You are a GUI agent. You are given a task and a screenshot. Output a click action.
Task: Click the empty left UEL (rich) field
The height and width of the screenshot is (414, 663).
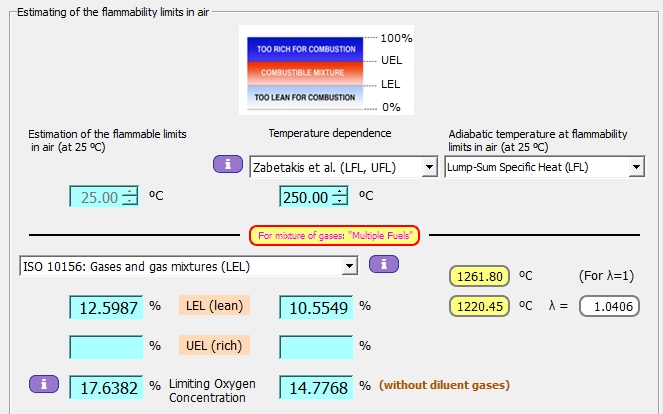106,345
